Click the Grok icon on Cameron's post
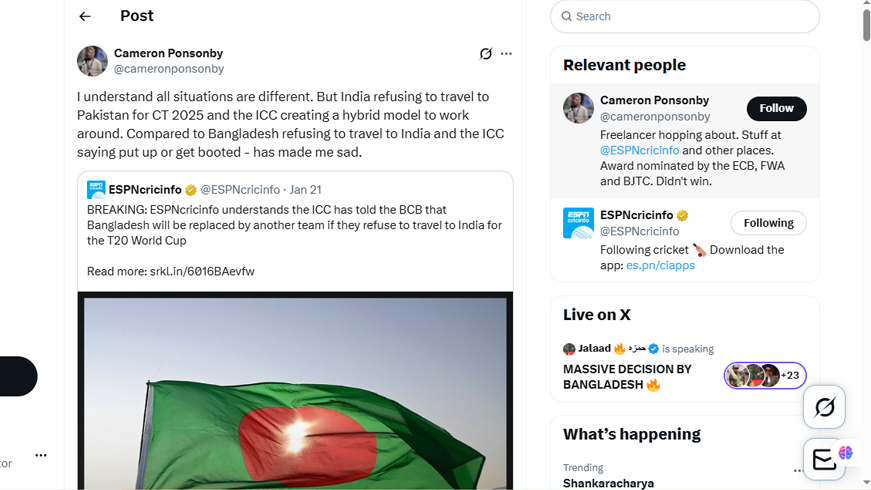Image resolution: width=871 pixels, height=490 pixels. tap(485, 54)
